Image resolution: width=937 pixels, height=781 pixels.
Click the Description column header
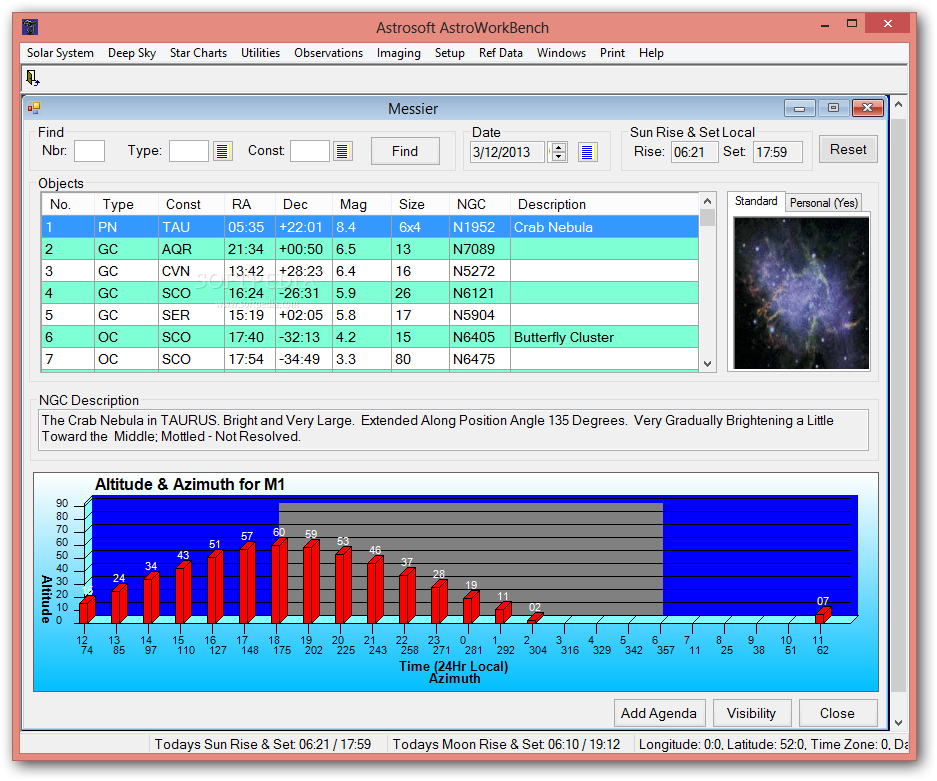(604, 204)
